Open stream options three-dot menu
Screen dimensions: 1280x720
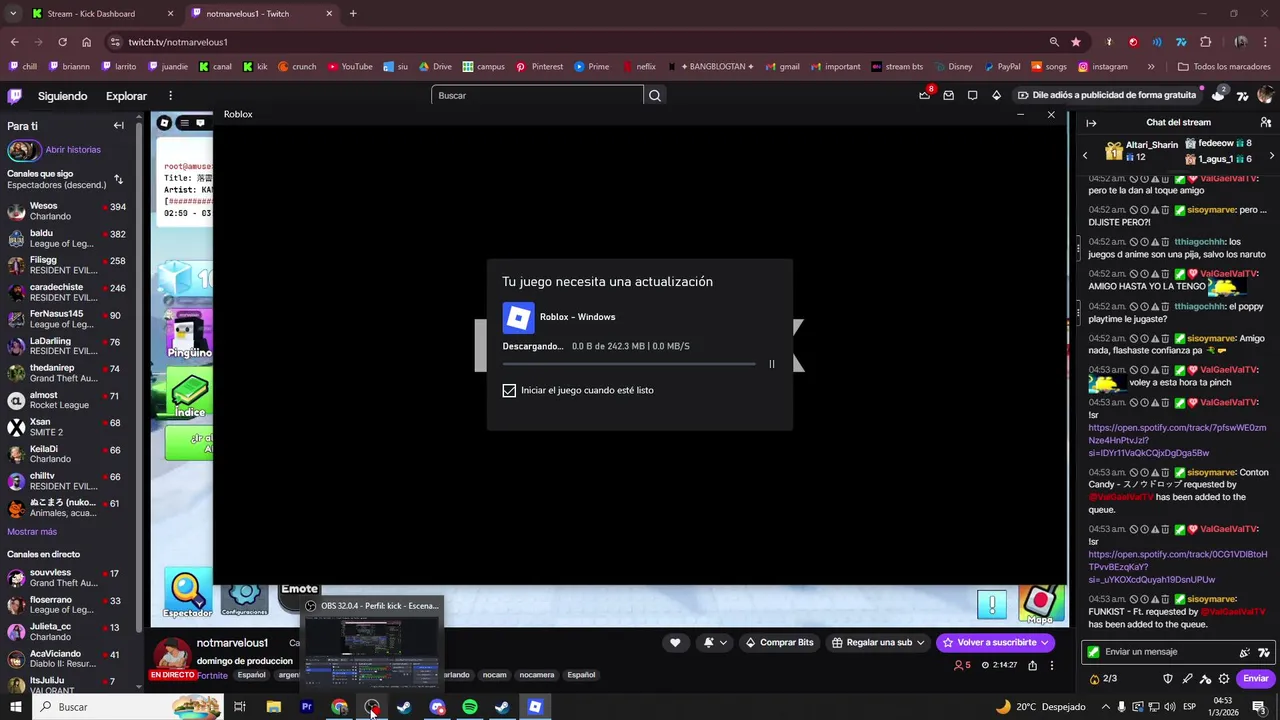[1051, 665]
